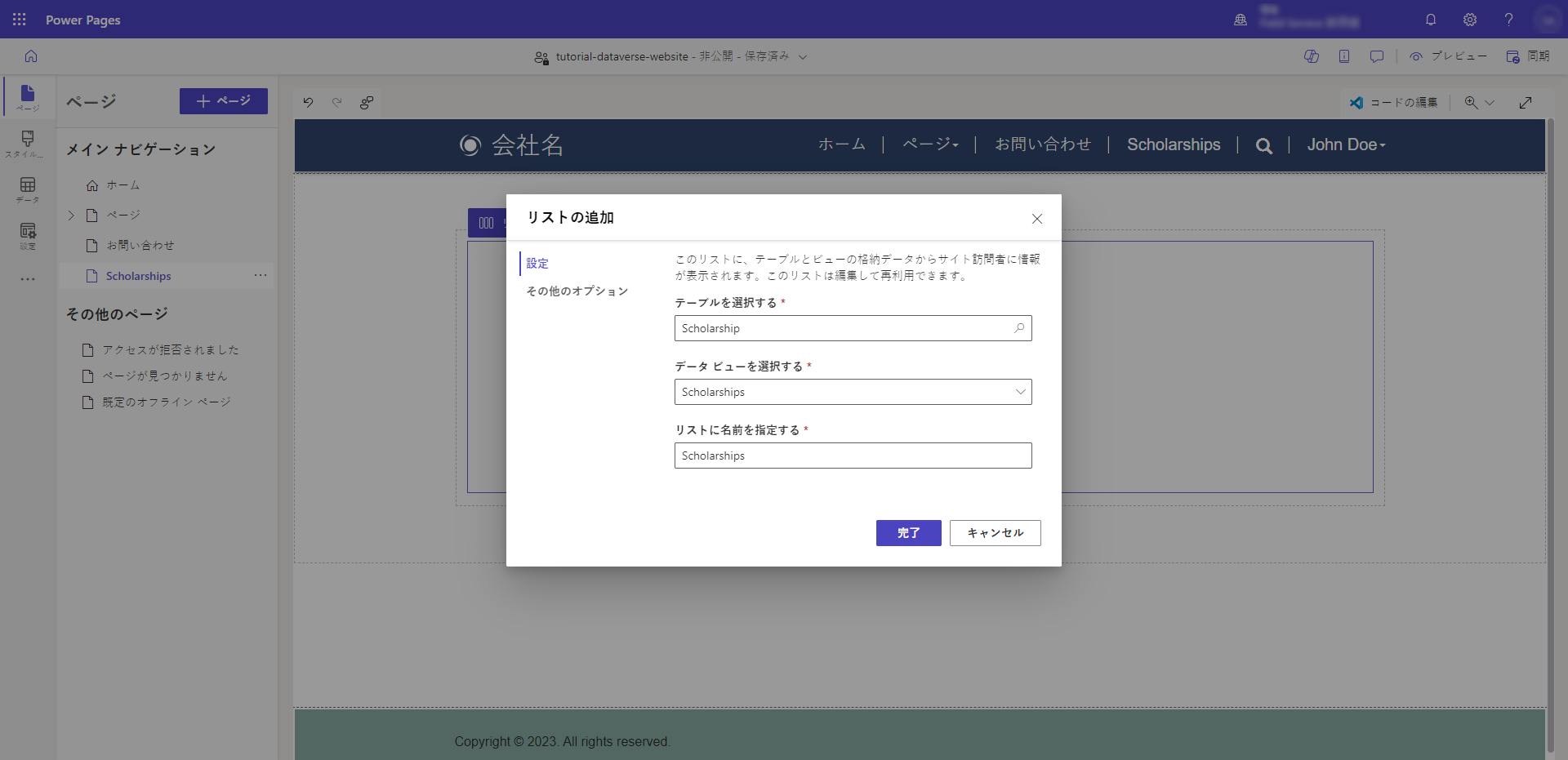The height and width of the screenshot is (760, 1568).
Task: Click the undo arrow in the editor toolbar
Action: [x=308, y=102]
